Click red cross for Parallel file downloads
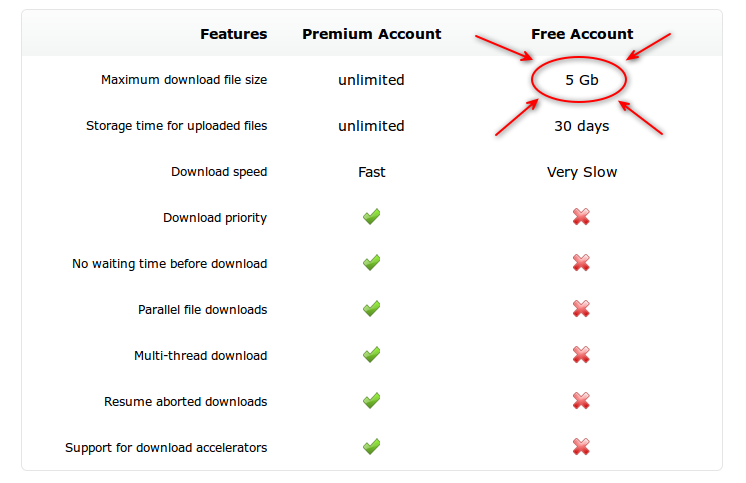The image size is (746, 483). pos(581,309)
